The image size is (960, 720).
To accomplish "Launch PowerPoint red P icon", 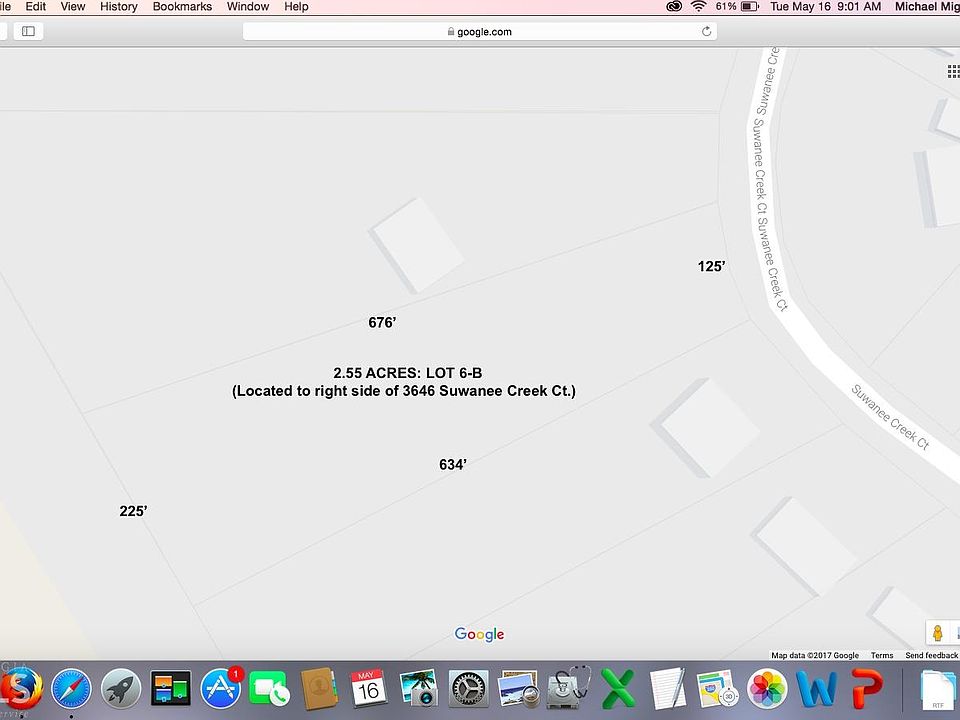I will [866, 689].
